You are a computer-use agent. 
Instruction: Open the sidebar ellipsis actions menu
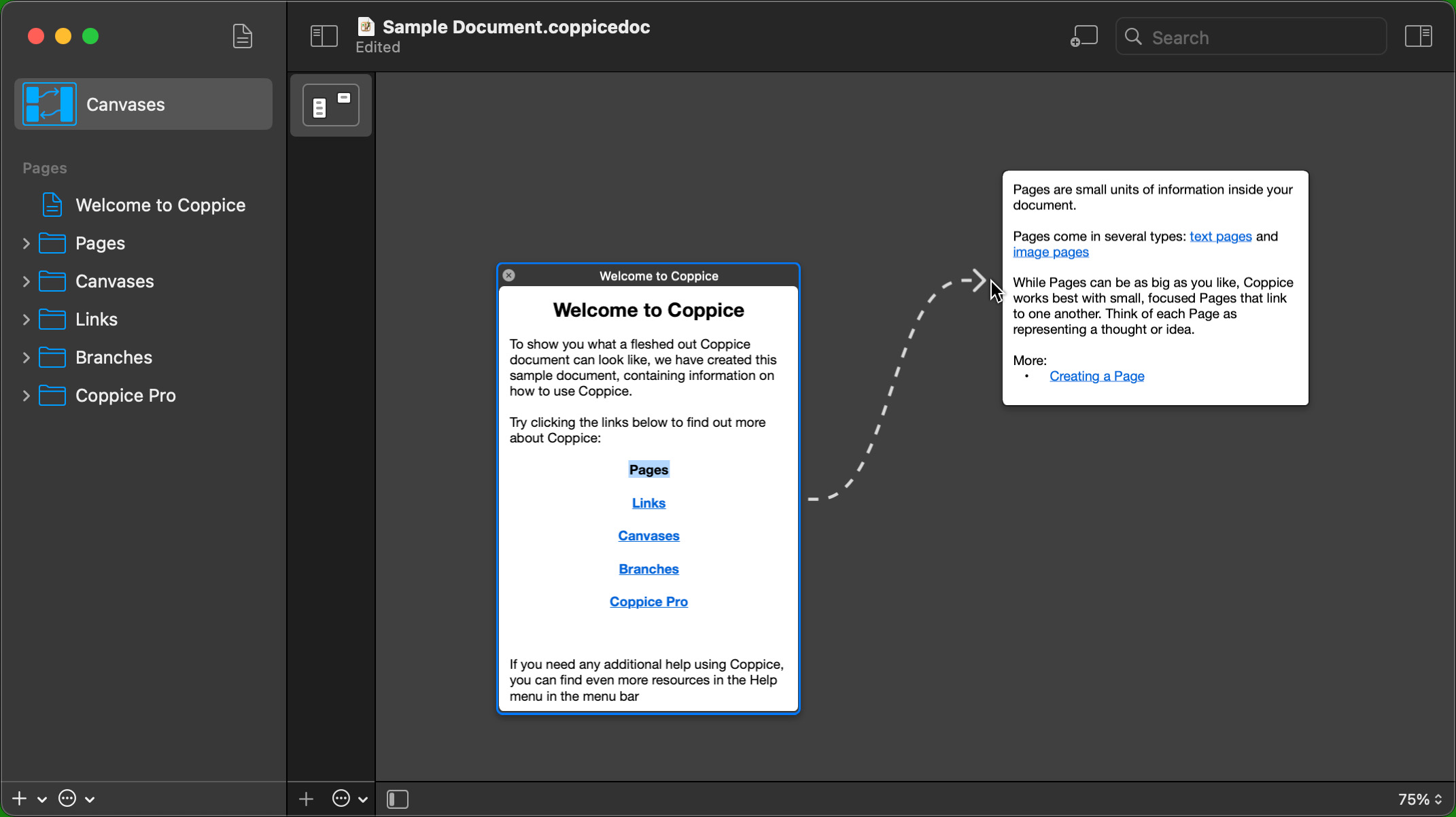[x=67, y=799]
